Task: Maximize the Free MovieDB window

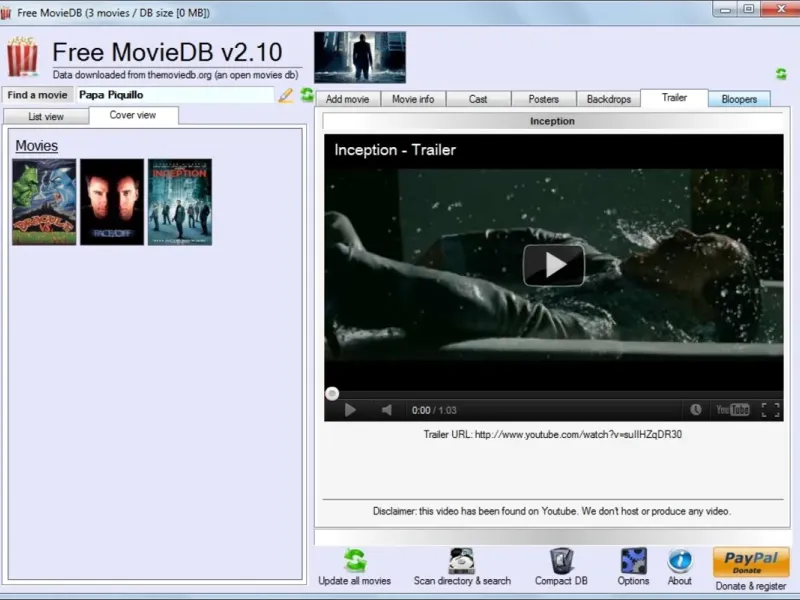Action: (x=748, y=9)
